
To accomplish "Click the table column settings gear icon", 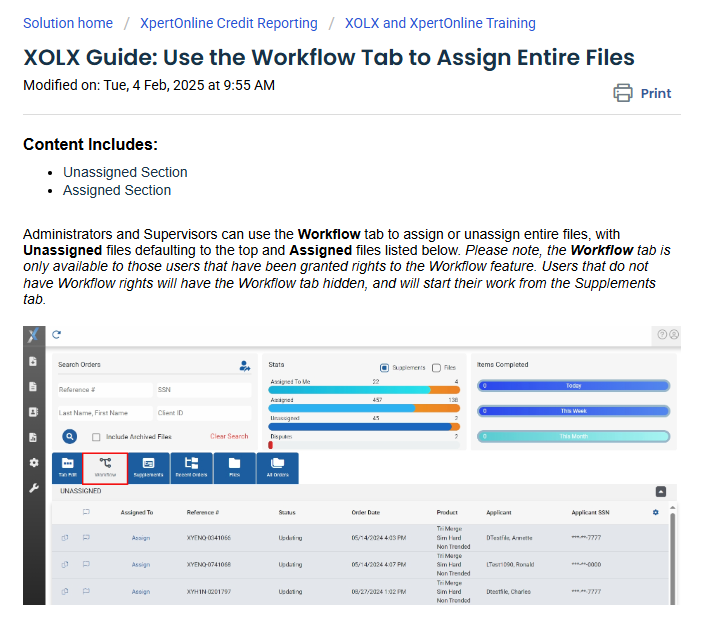I will [656, 512].
